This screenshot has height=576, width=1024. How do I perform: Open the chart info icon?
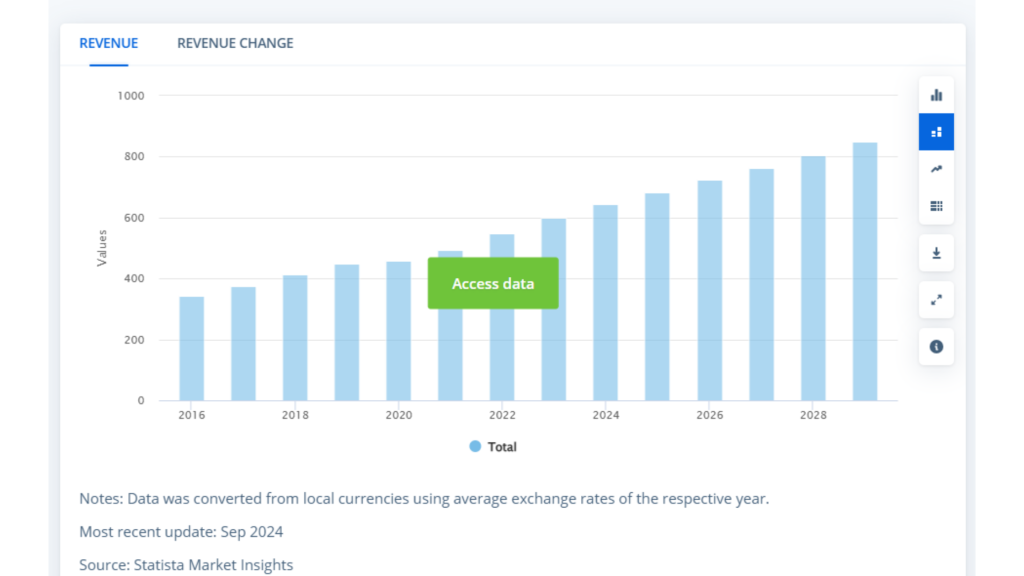pyautogui.click(x=936, y=346)
